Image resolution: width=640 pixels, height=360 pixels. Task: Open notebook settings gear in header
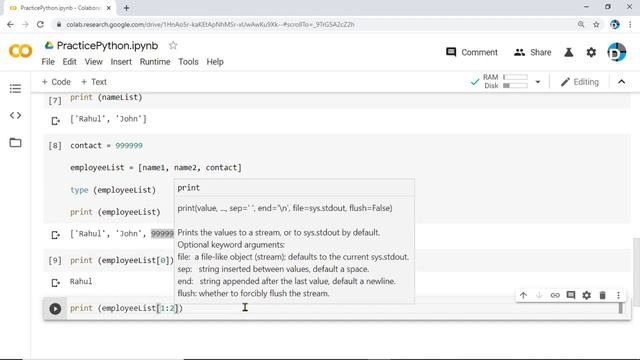pos(591,52)
